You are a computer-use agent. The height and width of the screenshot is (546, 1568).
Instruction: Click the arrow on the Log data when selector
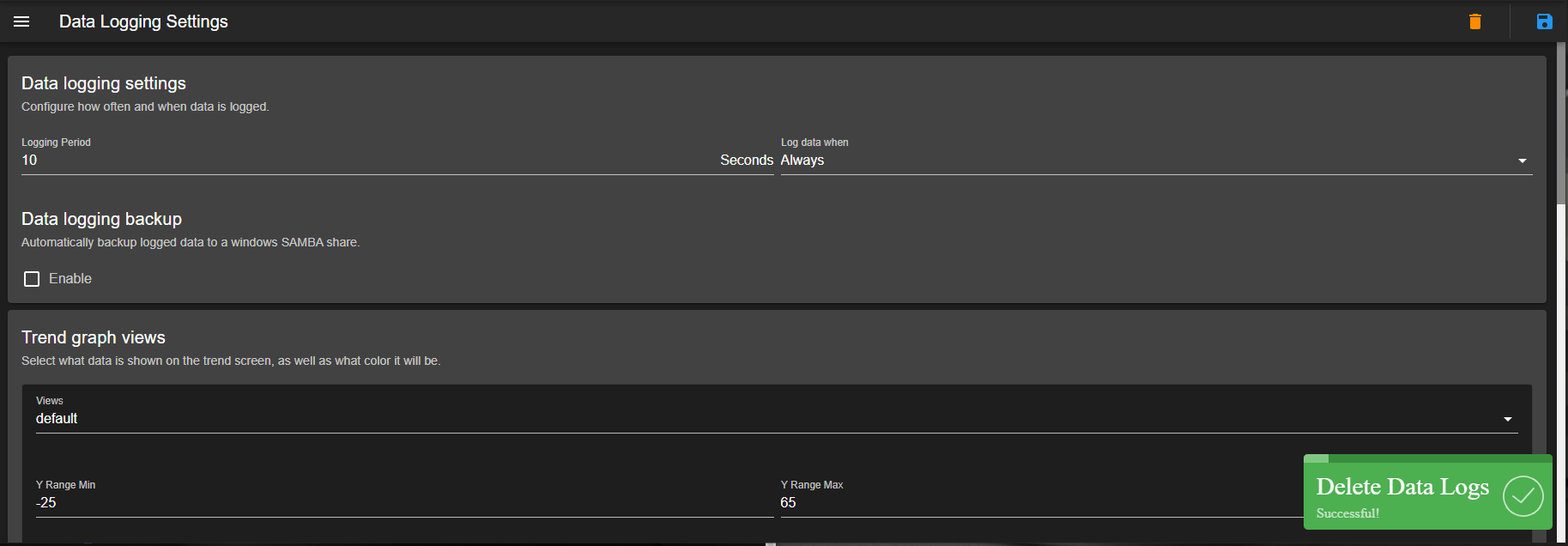[1523, 161]
